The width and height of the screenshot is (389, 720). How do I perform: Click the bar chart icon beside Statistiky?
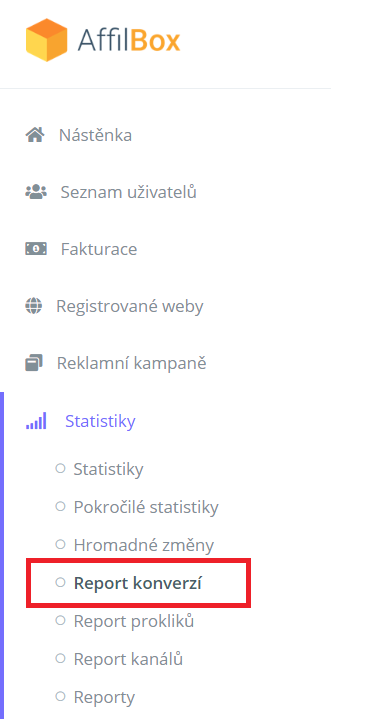tap(36, 421)
